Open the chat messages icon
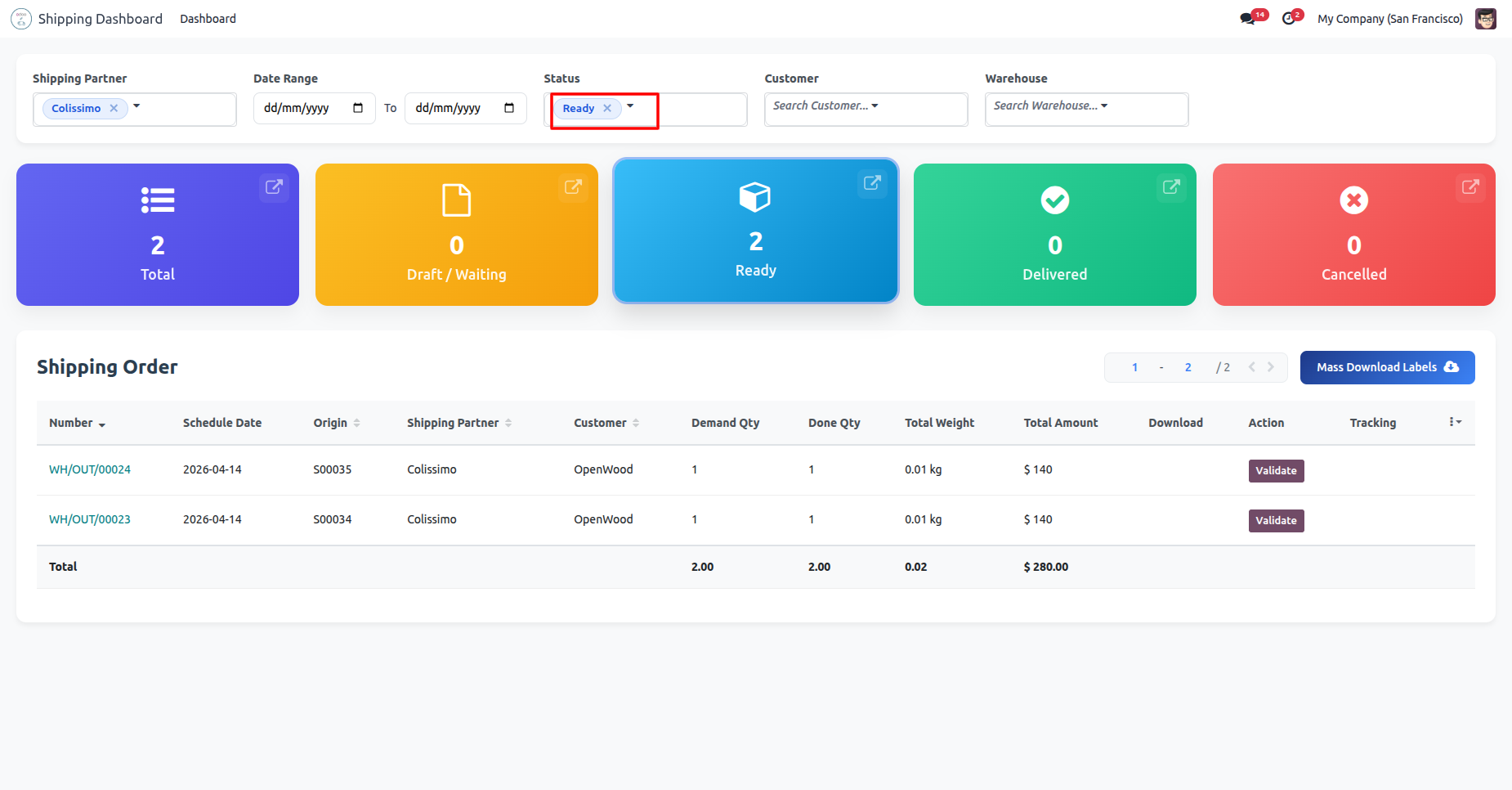The height and width of the screenshot is (790, 1512). point(1247,19)
